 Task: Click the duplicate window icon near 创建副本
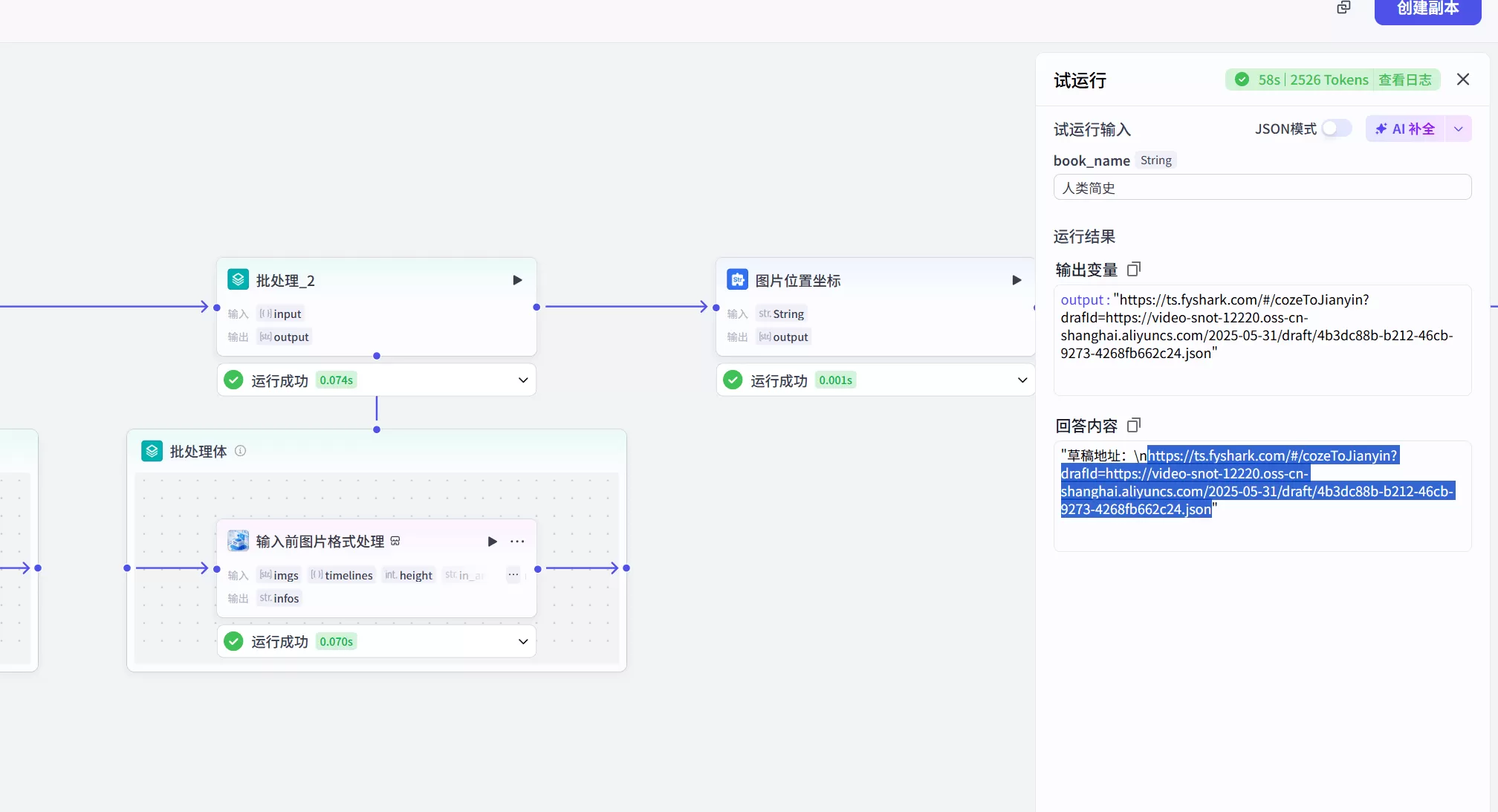tap(1343, 7)
